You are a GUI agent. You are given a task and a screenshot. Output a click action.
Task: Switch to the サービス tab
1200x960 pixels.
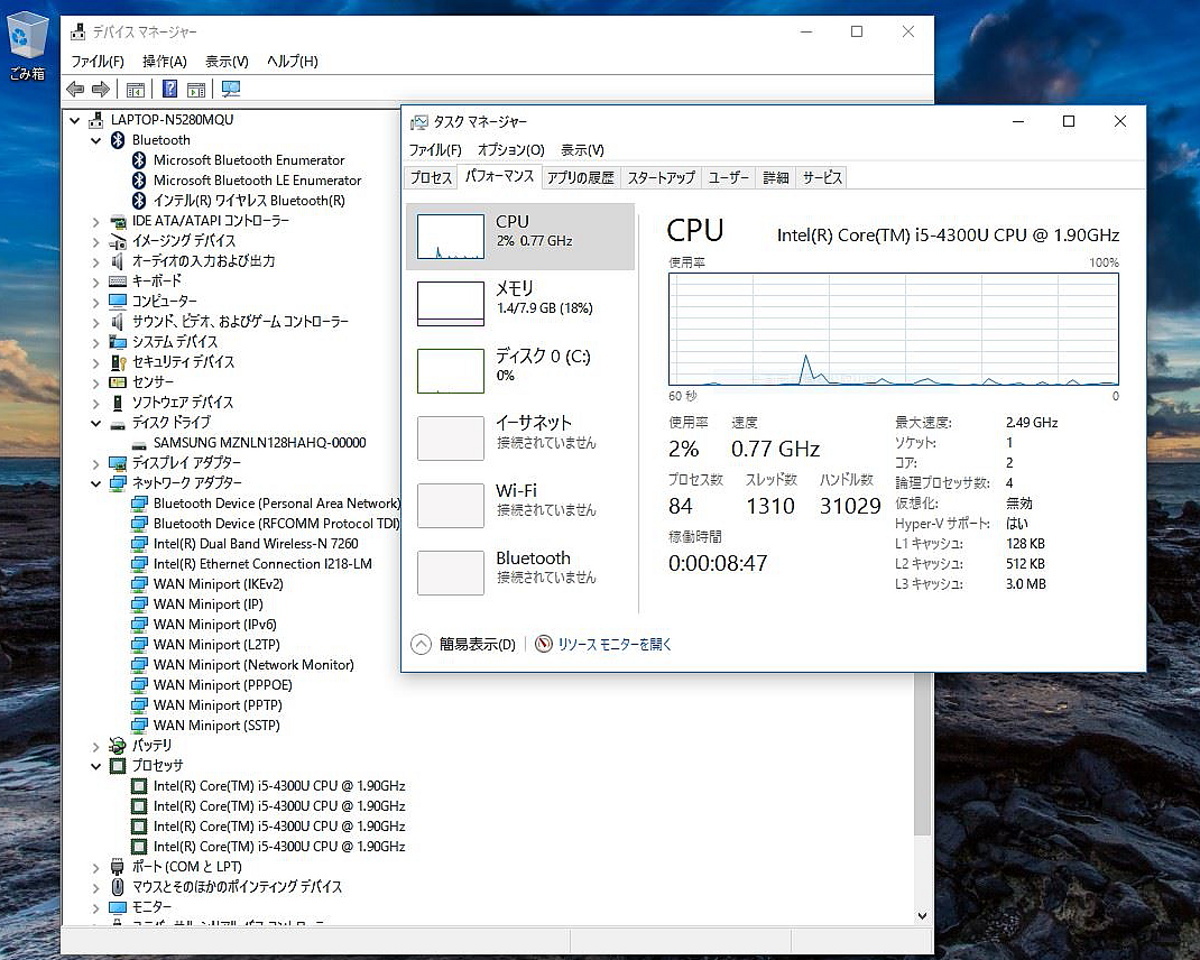click(822, 178)
